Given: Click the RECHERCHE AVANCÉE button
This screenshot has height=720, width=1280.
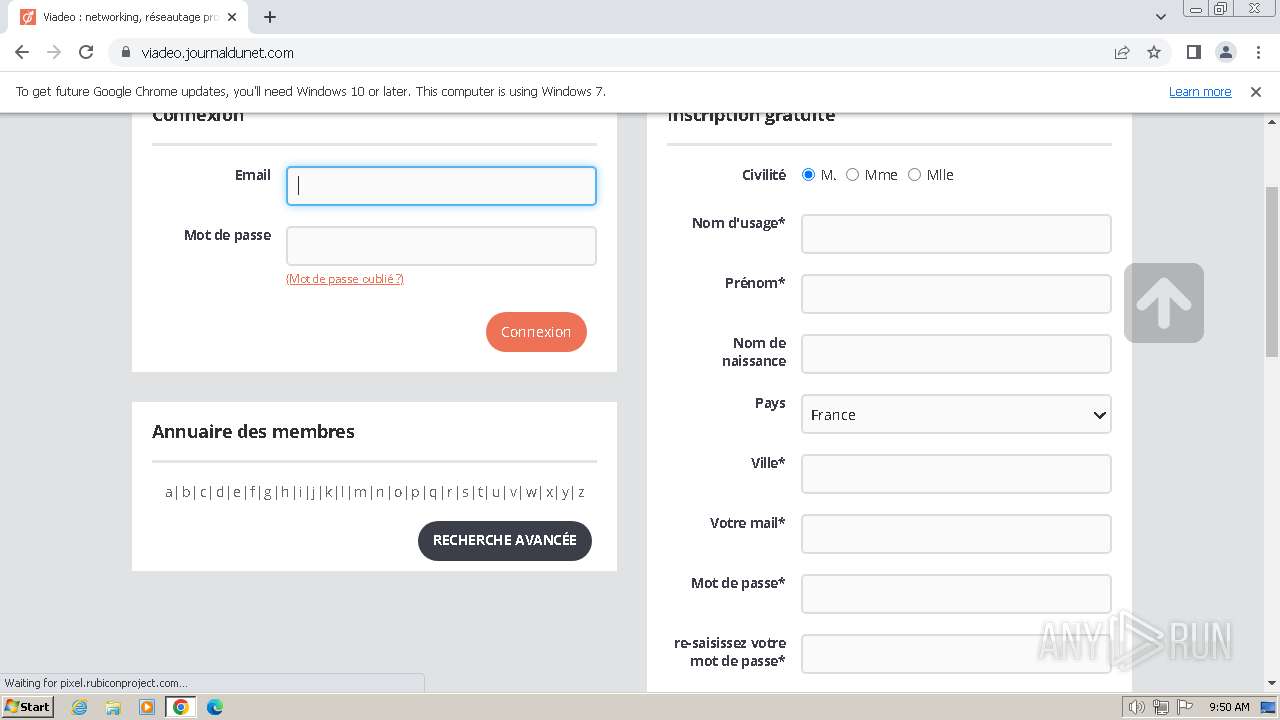Looking at the screenshot, I should point(505,540).
